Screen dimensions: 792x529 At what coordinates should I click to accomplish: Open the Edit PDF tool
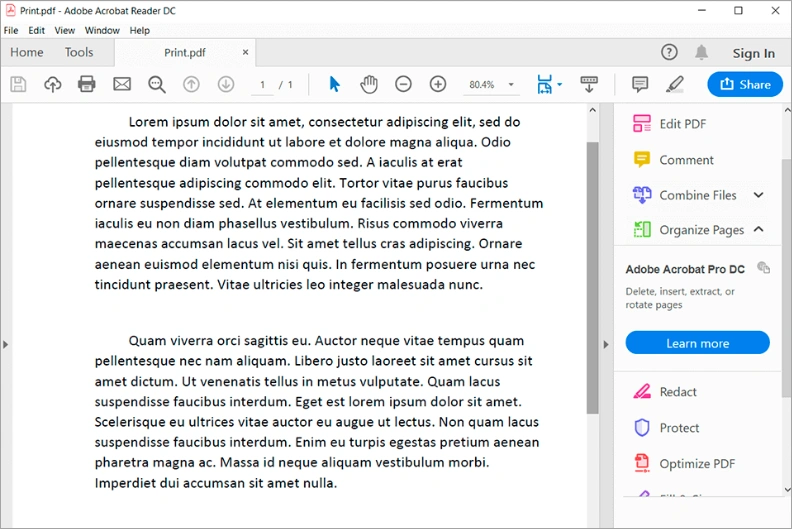pos(670,124)
